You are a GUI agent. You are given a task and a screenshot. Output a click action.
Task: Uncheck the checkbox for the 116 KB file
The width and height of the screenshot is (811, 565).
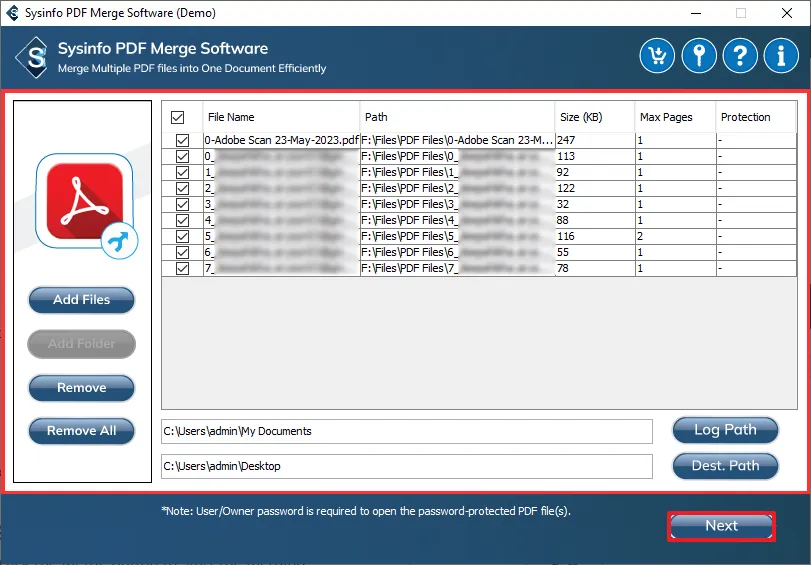182,236
